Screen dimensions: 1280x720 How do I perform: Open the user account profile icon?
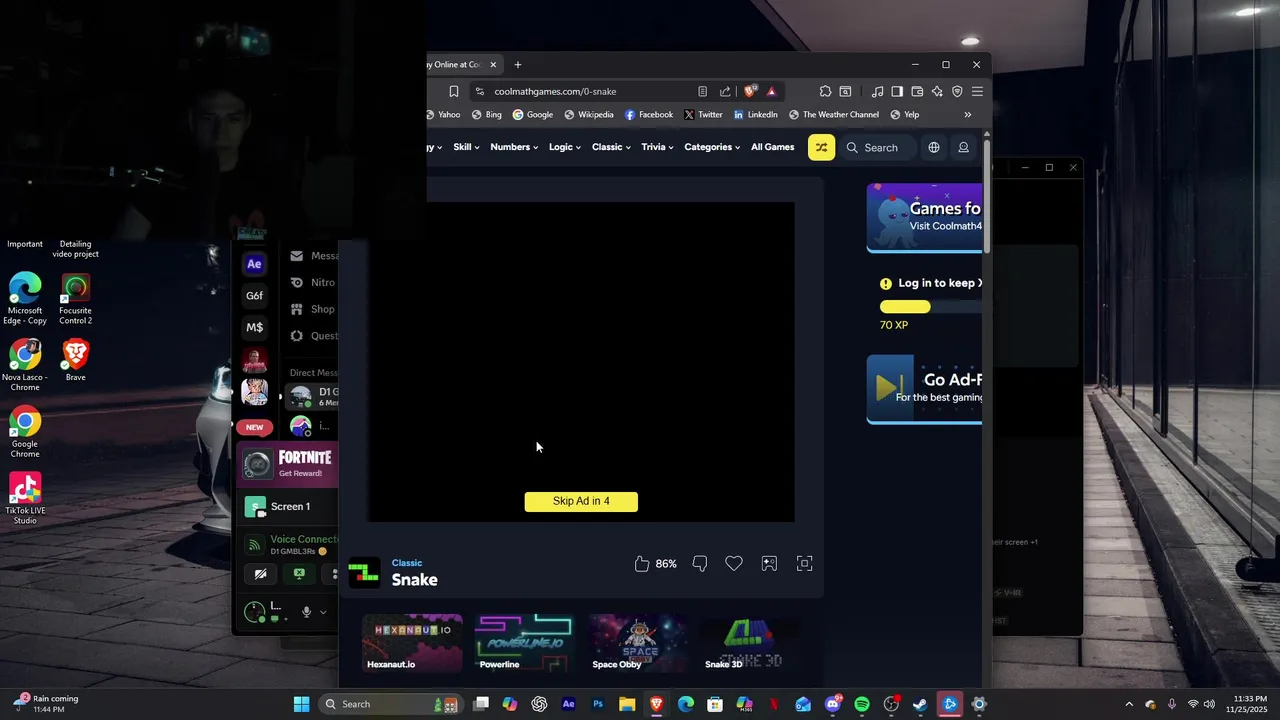[x=963, y=147]
